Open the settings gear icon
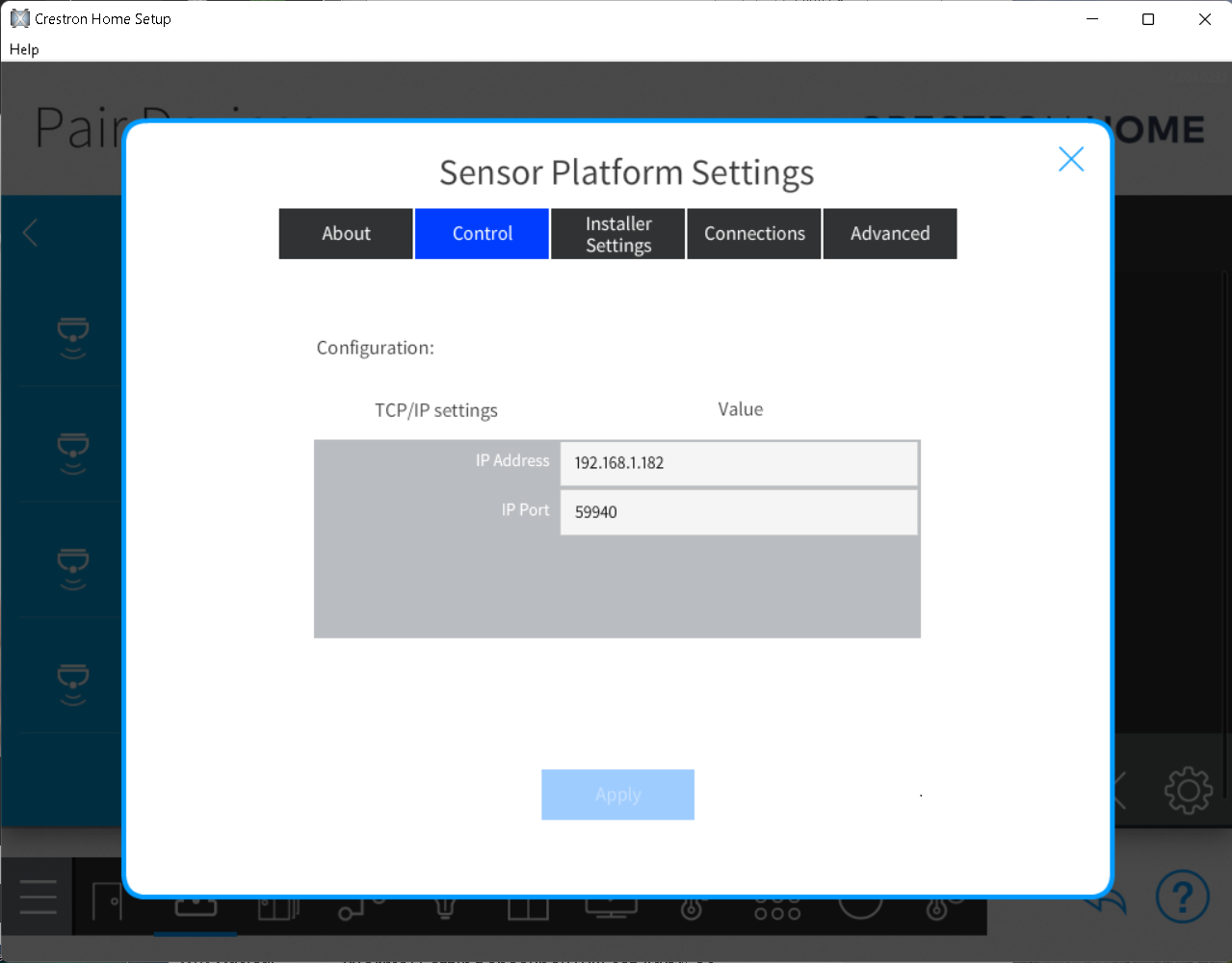 [1188, 791]
